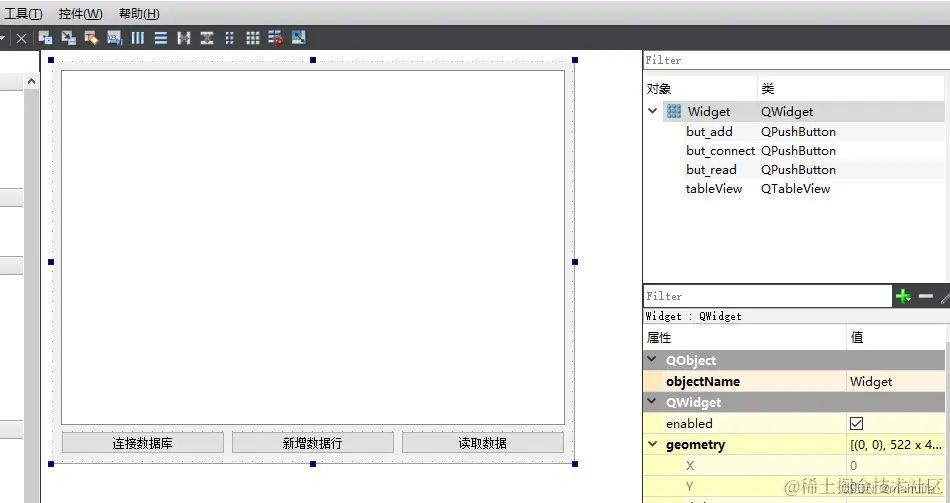The height and width of the screenshot is (503, 950).
Task: Click the enabled property label
Action: pyautogui.click(x=689, y=423)
